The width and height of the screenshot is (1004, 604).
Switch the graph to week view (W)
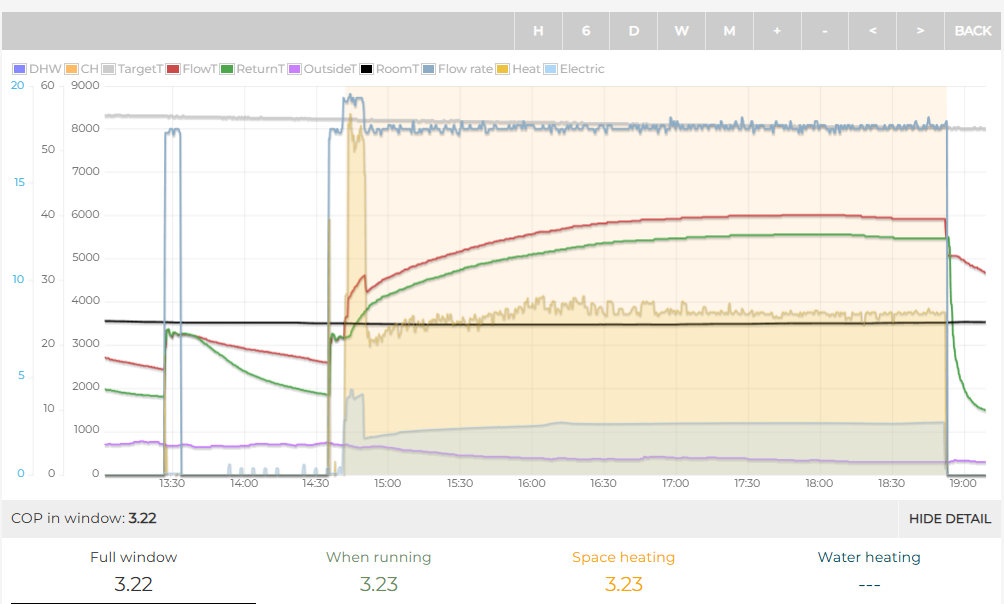click(681, 31)
